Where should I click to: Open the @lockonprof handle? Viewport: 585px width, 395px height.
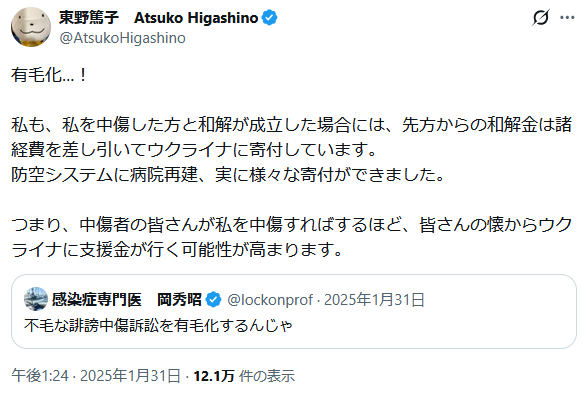tap(270, 300)
